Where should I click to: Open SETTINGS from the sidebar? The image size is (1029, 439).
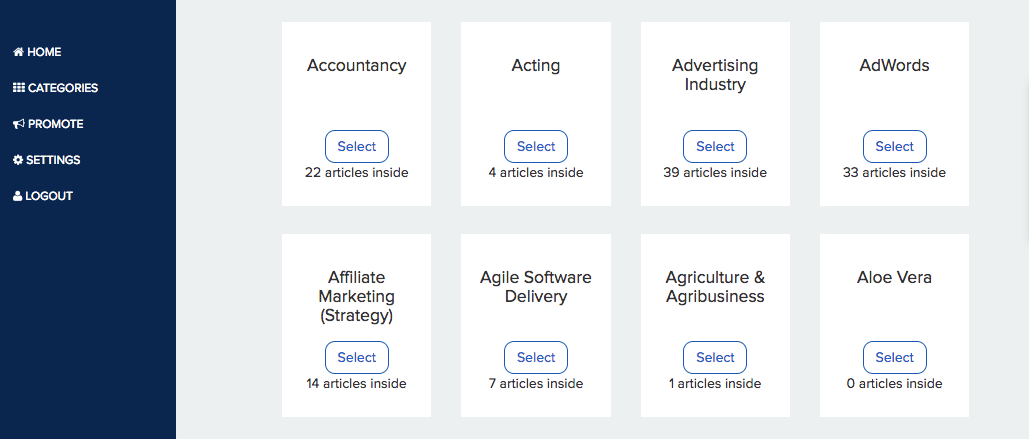pos(53,160)
